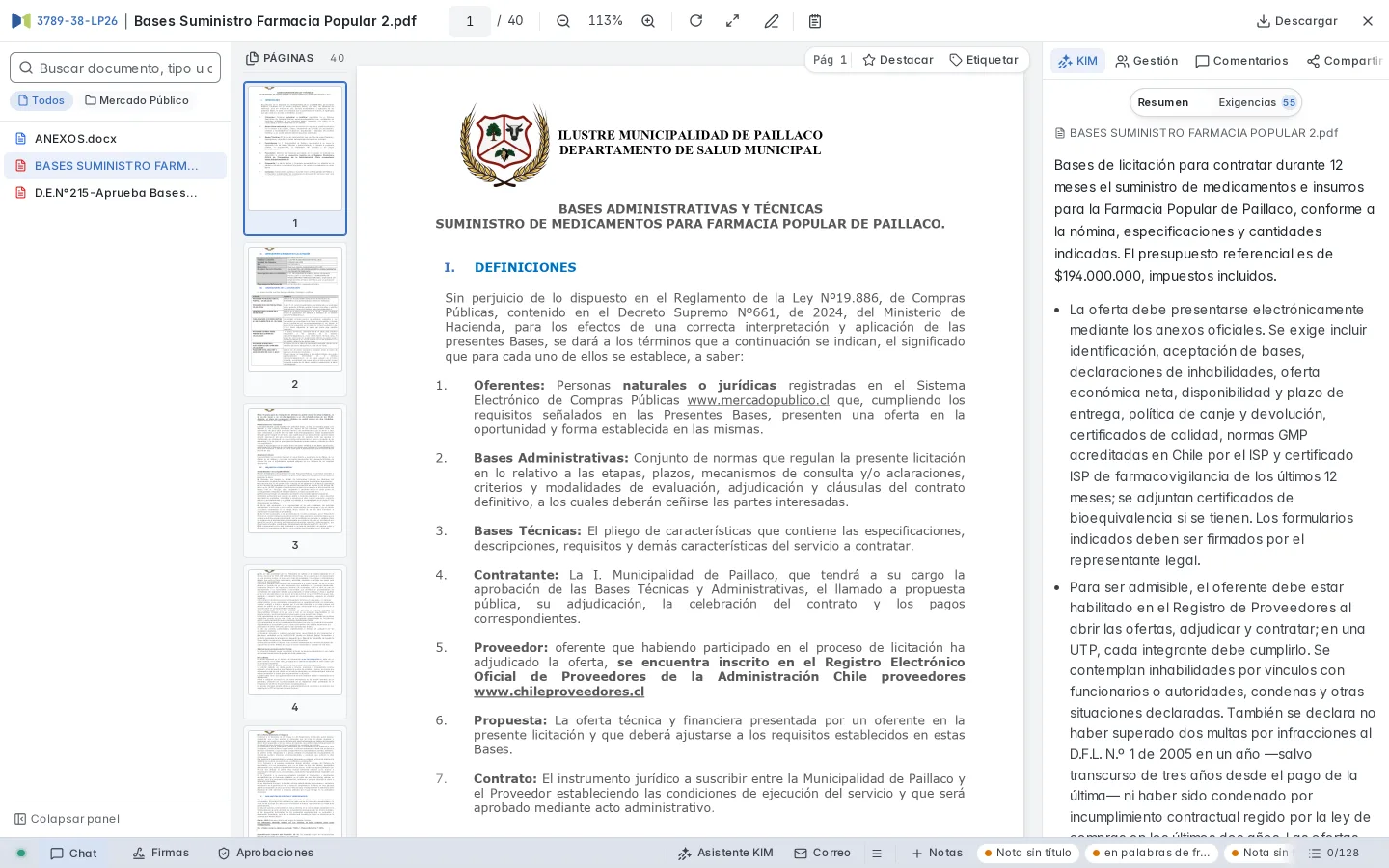Show the Exigencias list
This screenshot has width=1389, height=868.
tap(1257, 102)
